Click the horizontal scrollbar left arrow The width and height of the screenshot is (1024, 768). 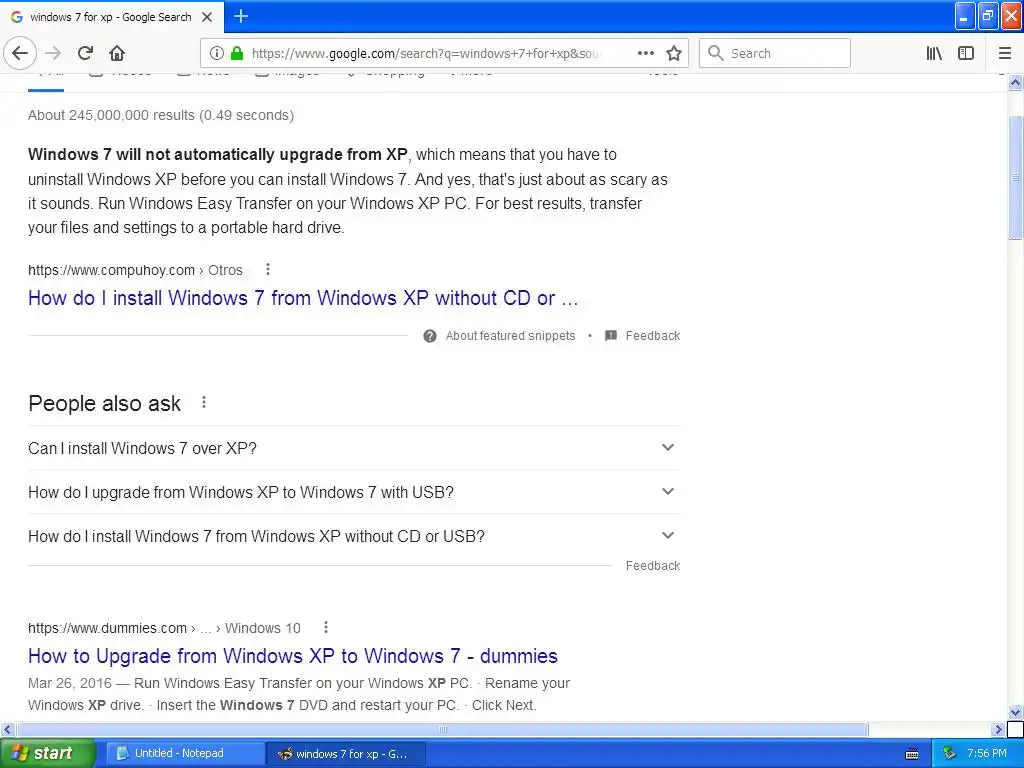pyautogui.click(x=8, y=729)
